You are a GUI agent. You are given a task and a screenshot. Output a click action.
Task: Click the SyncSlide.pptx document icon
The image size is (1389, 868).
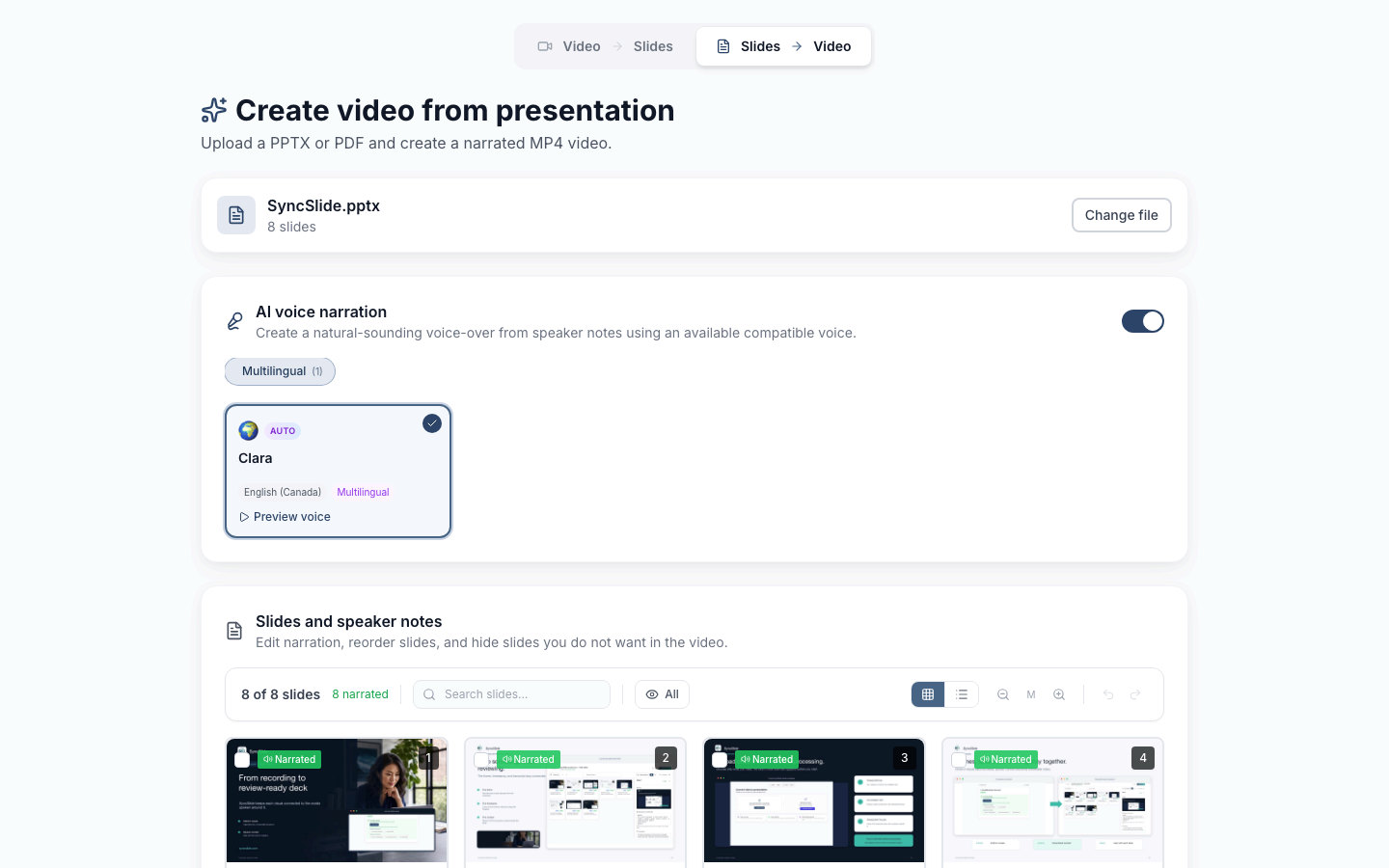click(236, 215)
